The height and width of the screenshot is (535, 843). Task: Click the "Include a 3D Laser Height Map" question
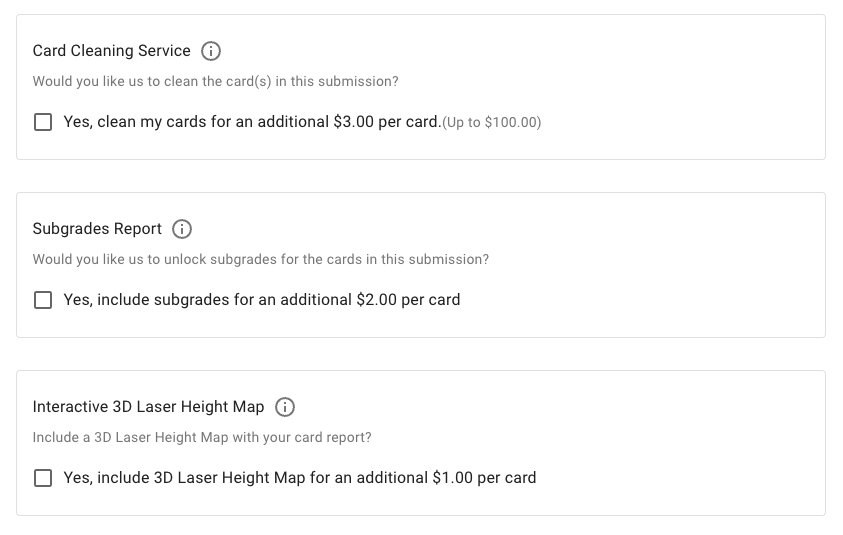click(x=202, y=437)
